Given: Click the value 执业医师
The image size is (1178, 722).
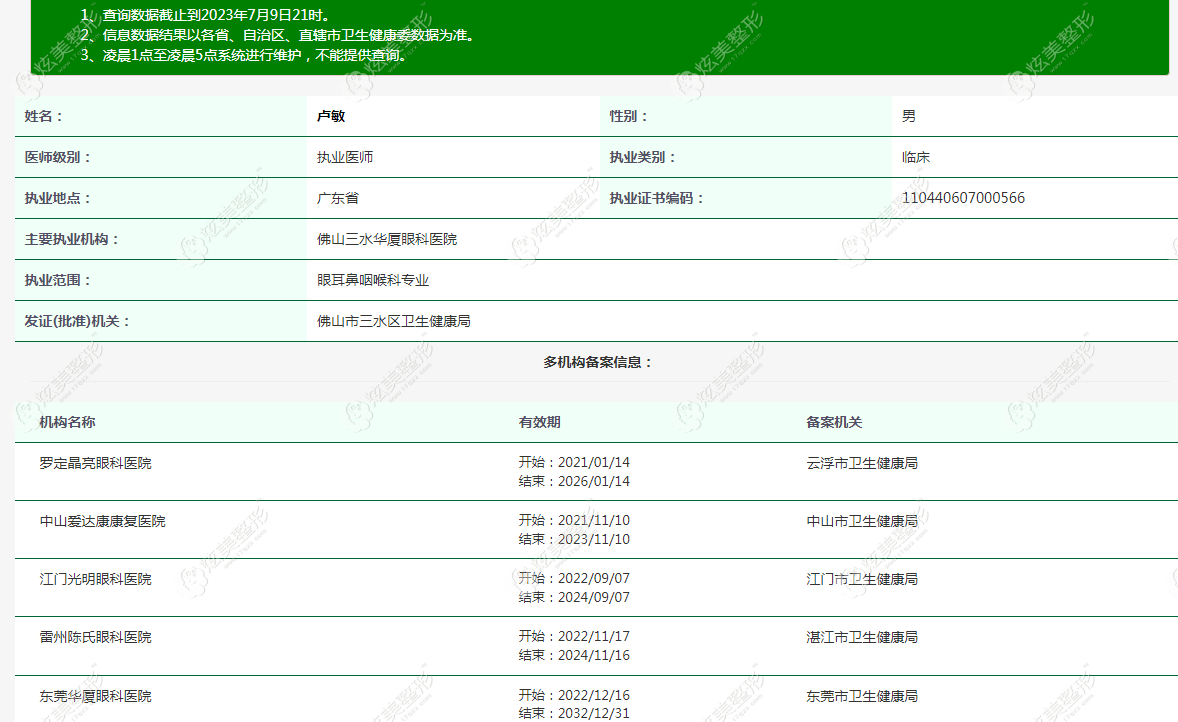Looking at the screenshot, I should 345,157.
